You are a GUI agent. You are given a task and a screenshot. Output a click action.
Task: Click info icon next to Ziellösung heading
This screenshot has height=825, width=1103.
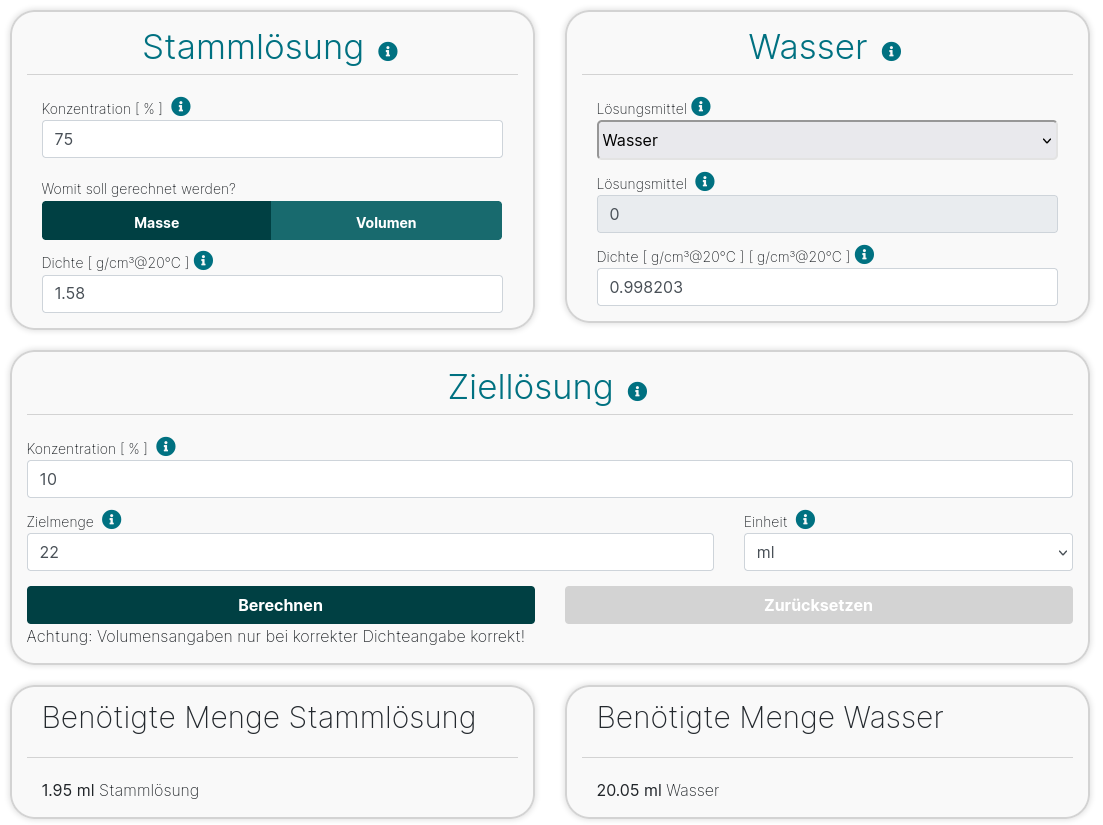coord(637,391)
